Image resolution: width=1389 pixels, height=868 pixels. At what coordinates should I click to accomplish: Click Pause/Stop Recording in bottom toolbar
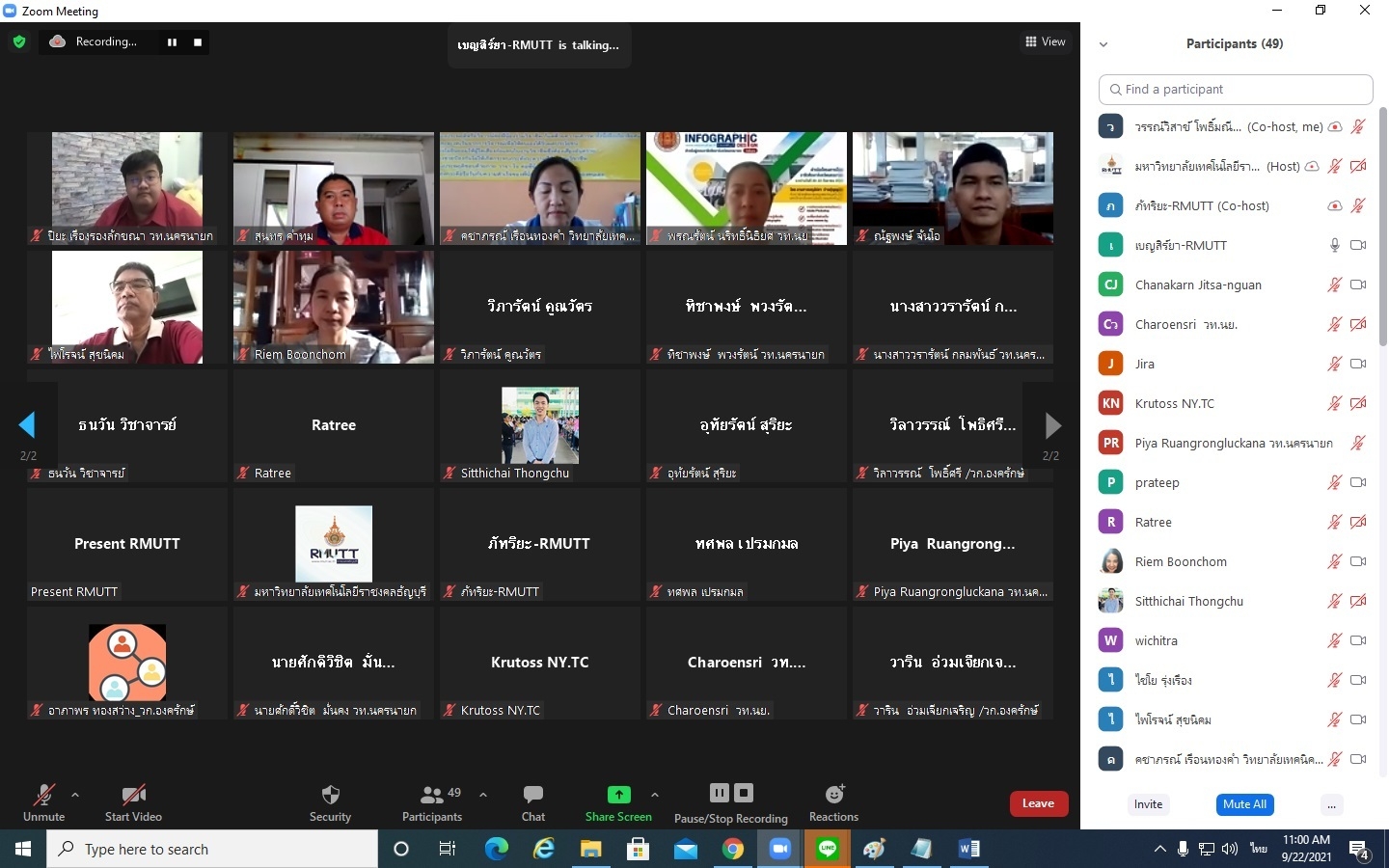pos(731,803)
